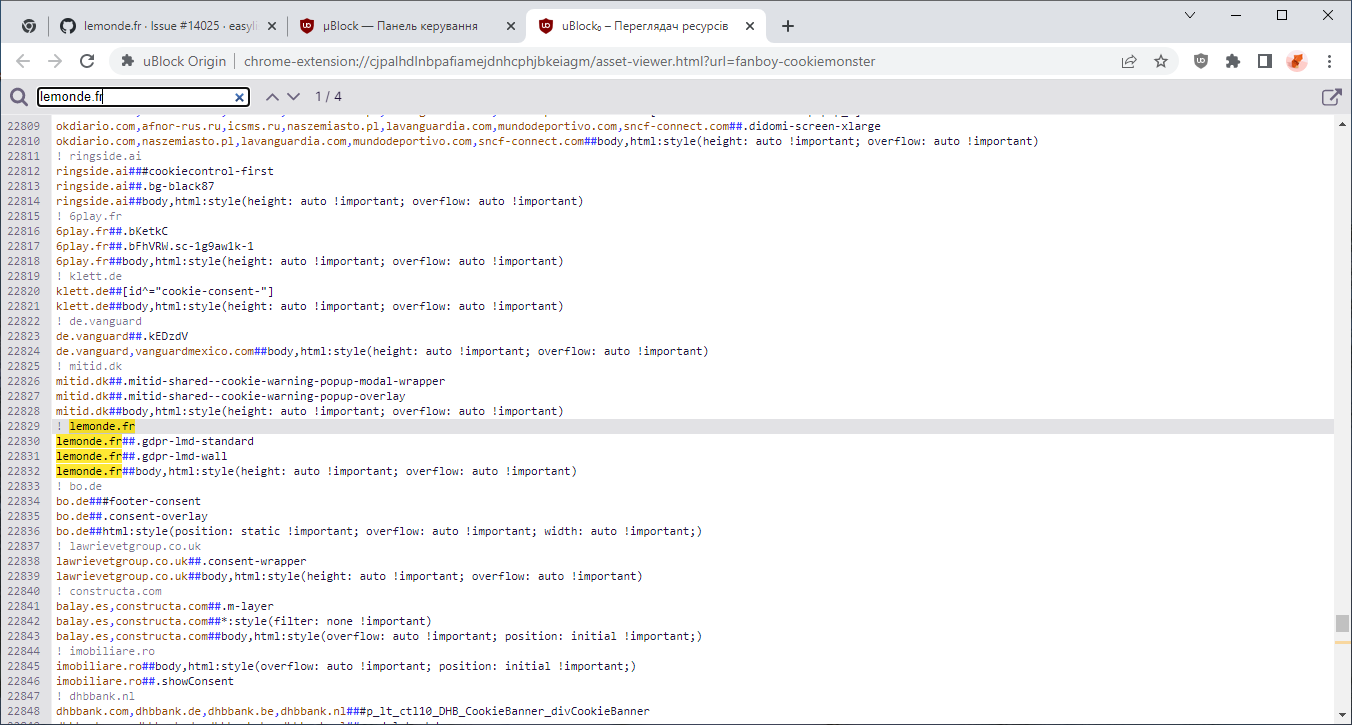Open the side panel icon
Image resolution: width=1352 pixels, height=725 pixels.
coord(1264,61)
